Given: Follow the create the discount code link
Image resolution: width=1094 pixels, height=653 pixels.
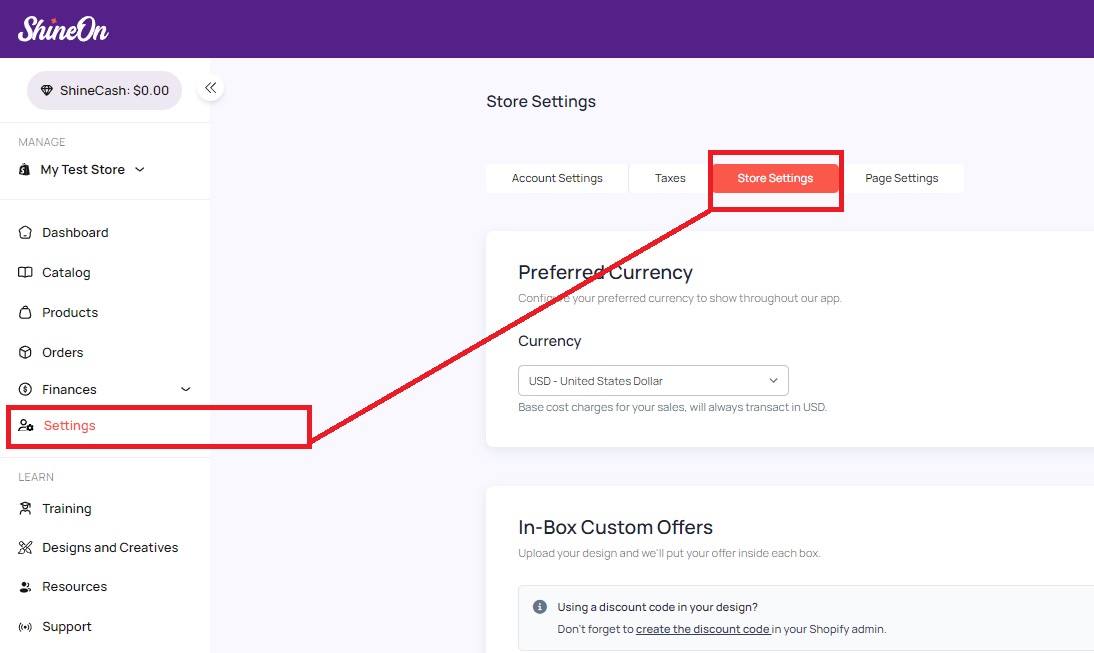Looking at the screenshot, I should (x=703, y=629).
